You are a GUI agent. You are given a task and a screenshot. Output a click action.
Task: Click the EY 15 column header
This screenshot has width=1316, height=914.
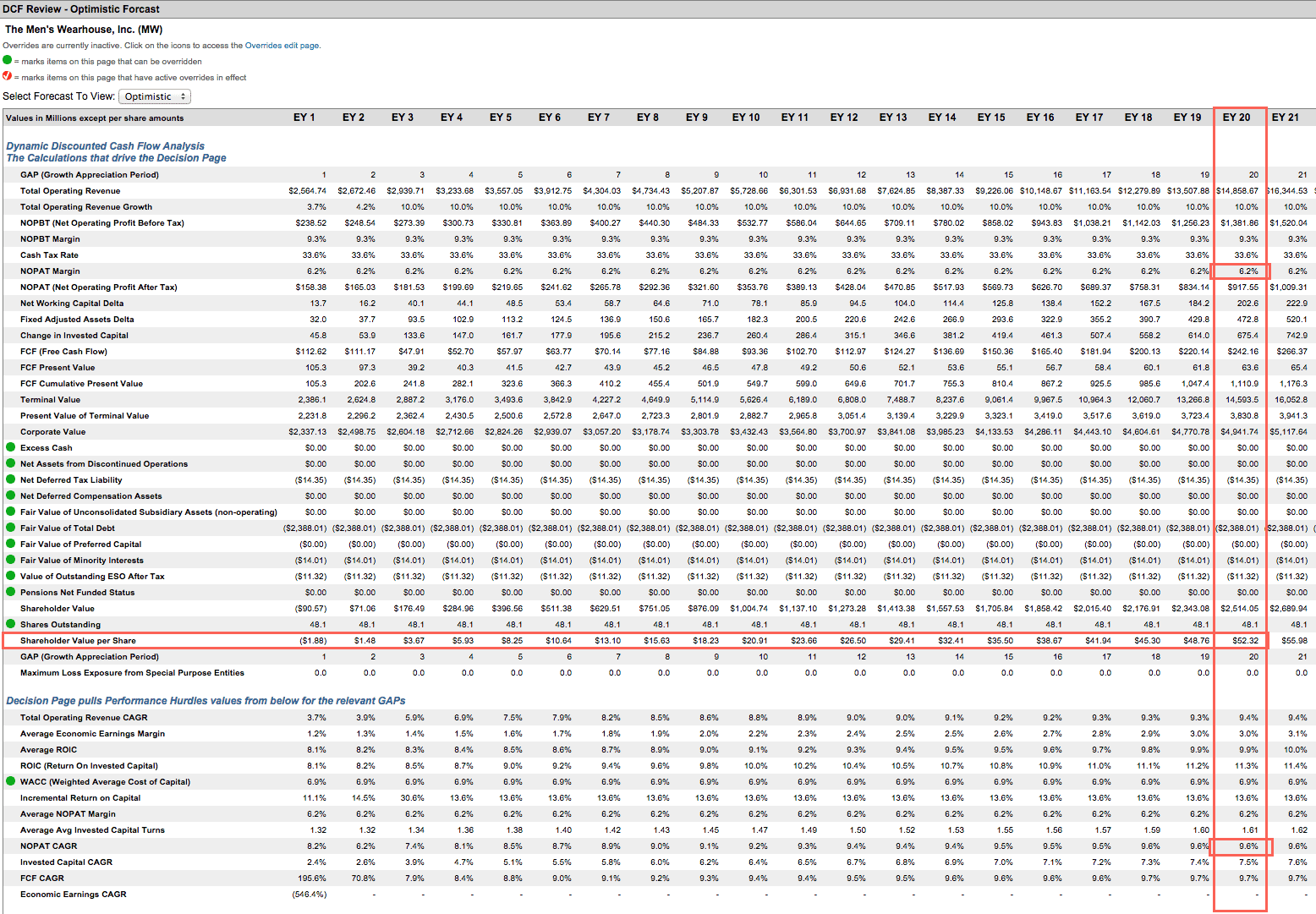991,118
